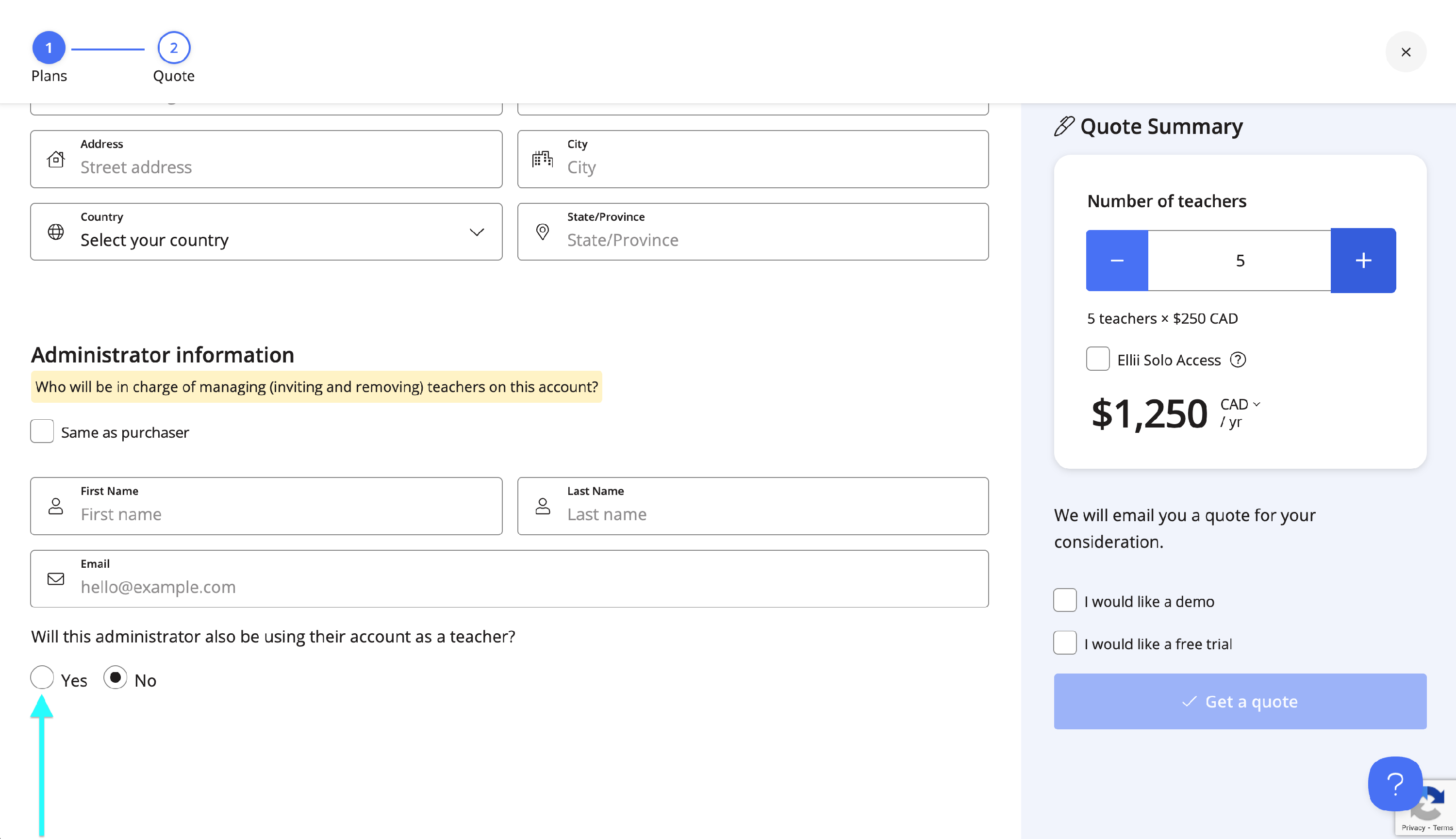Open the blue help chat bubble
This screenshot has width=1456, height=839.
(x=1394, y=784)
